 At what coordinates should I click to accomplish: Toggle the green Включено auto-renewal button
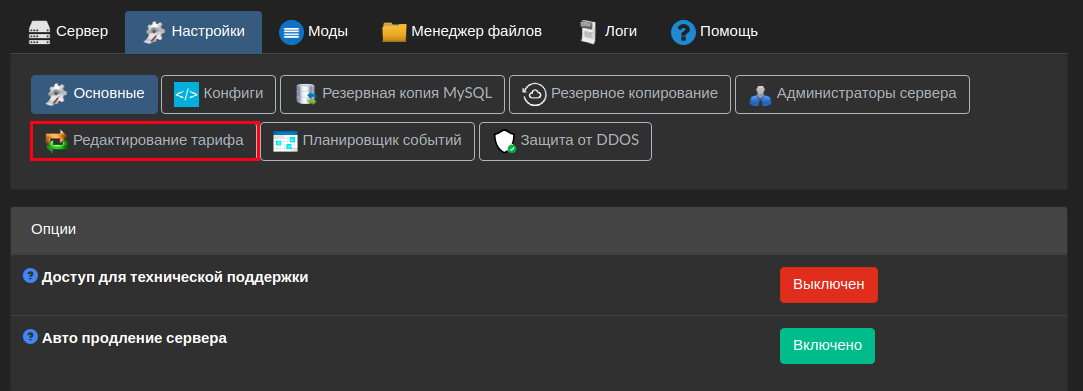[827, 345]
